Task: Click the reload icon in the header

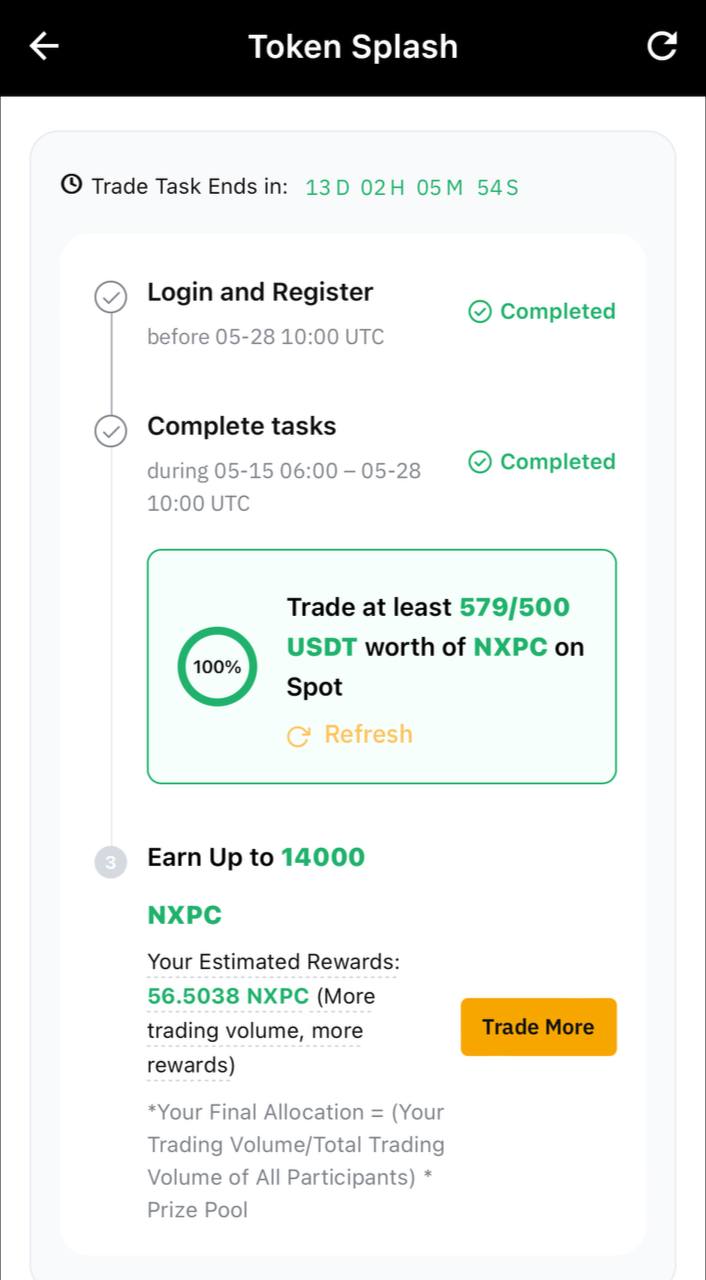Action: 662,46
